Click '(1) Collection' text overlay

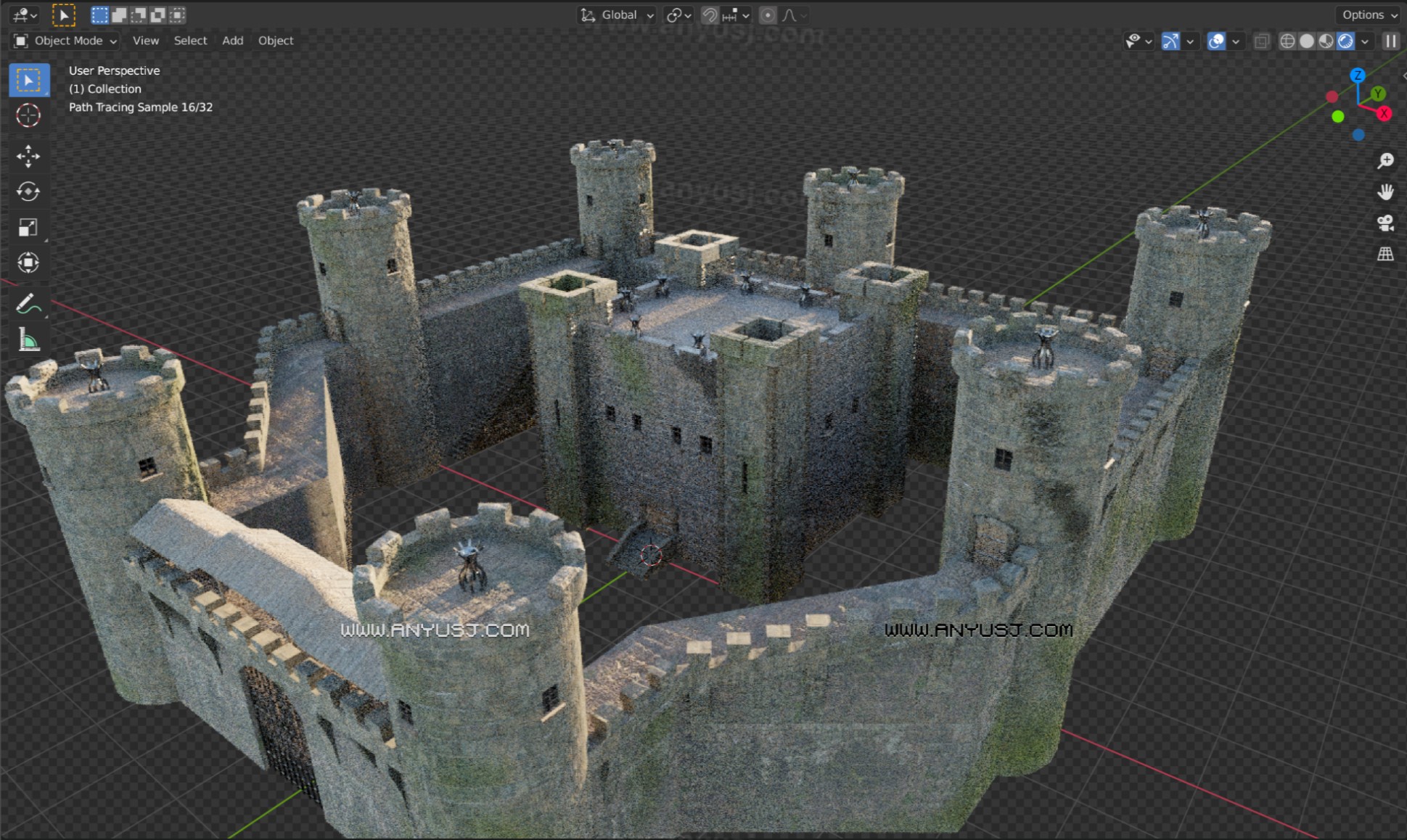[105, 88]
